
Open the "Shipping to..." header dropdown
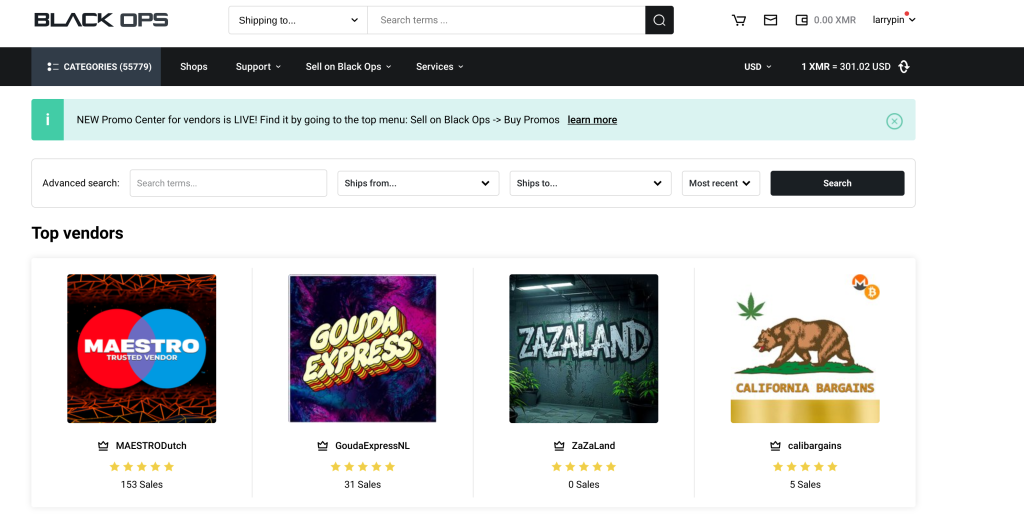click(x=298, y=20)
